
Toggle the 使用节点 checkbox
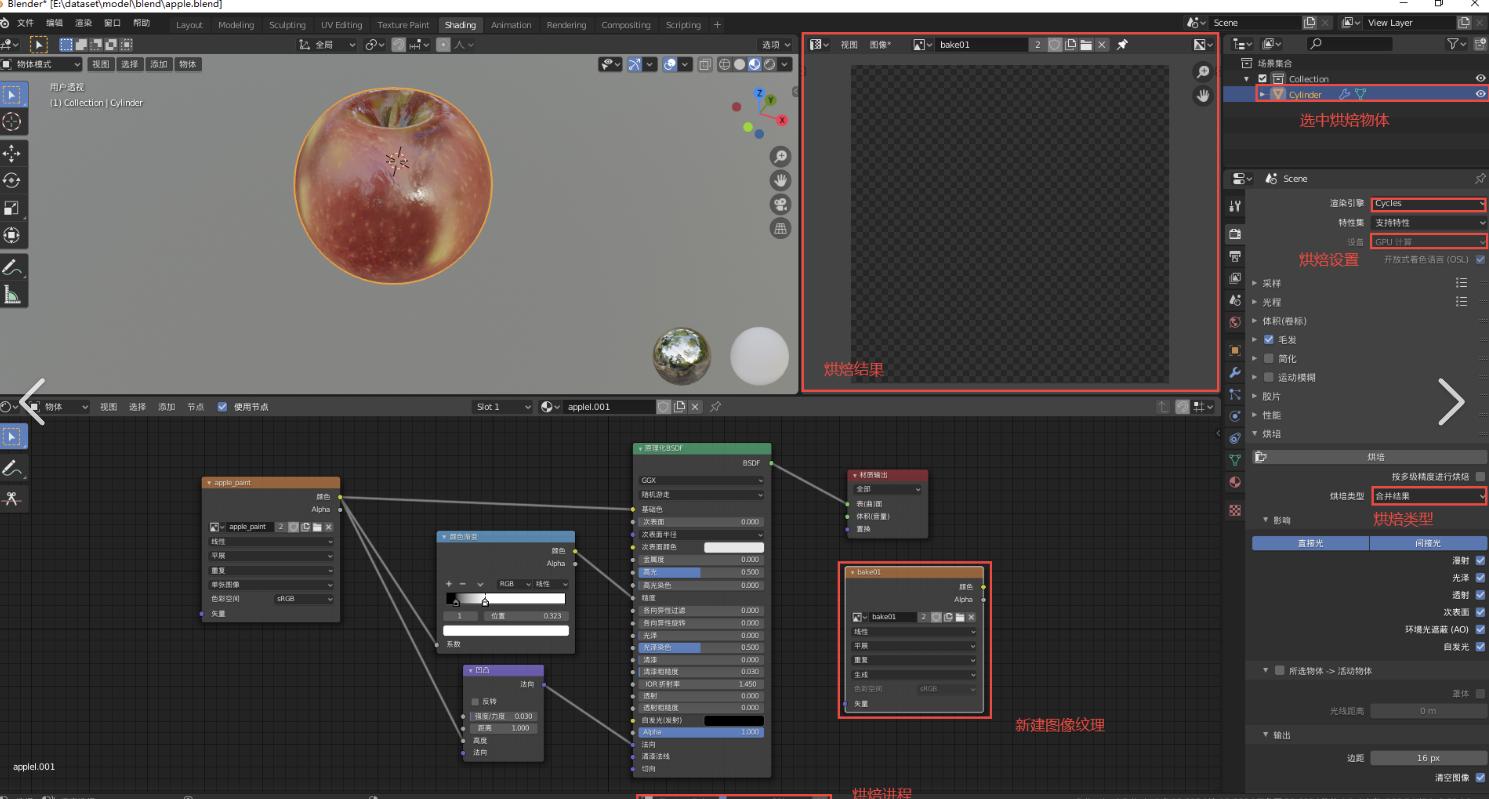(223, 407)
